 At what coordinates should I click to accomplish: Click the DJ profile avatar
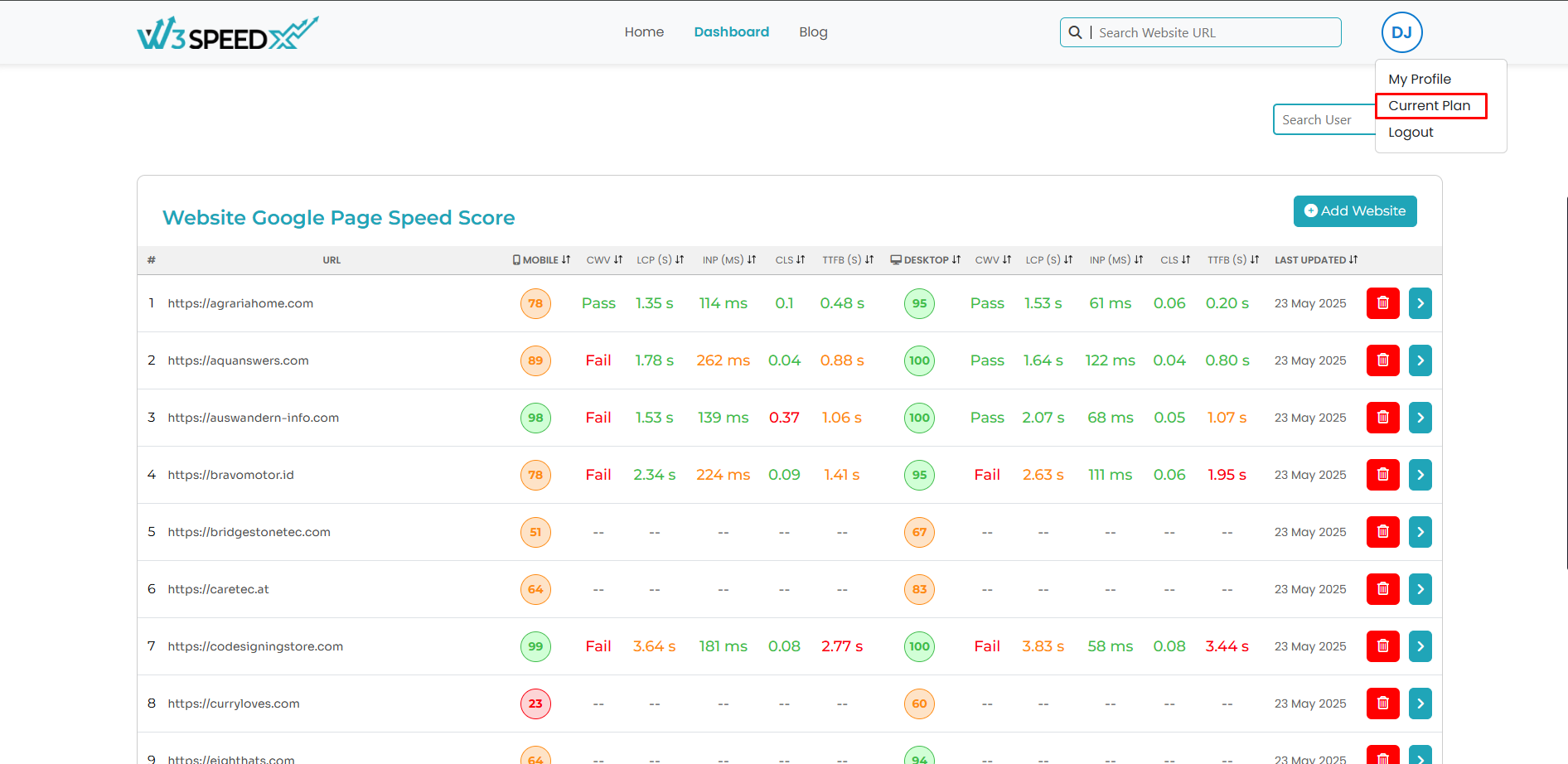[1401, 32]
